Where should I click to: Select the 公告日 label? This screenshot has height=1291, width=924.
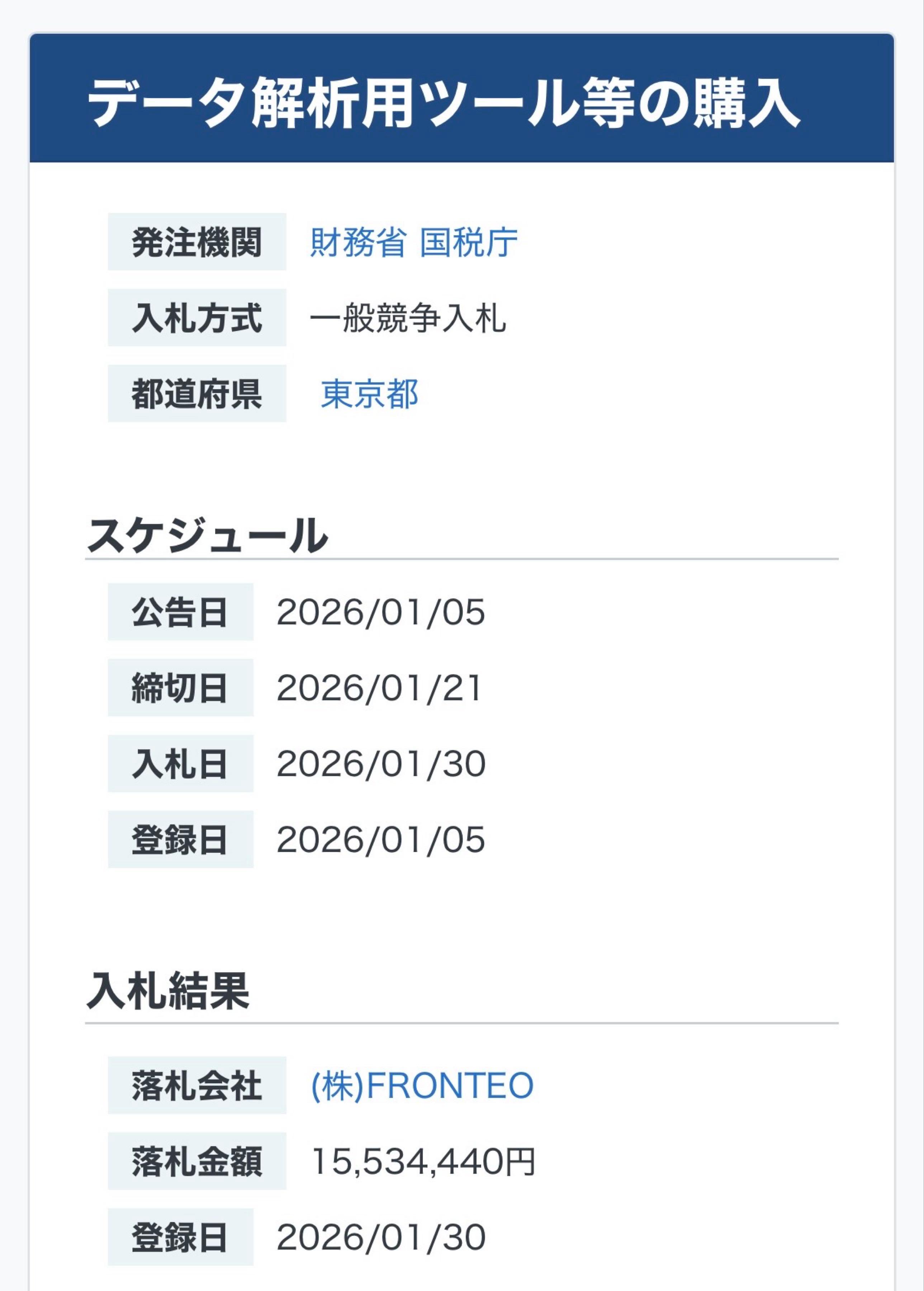coord(180,612)
